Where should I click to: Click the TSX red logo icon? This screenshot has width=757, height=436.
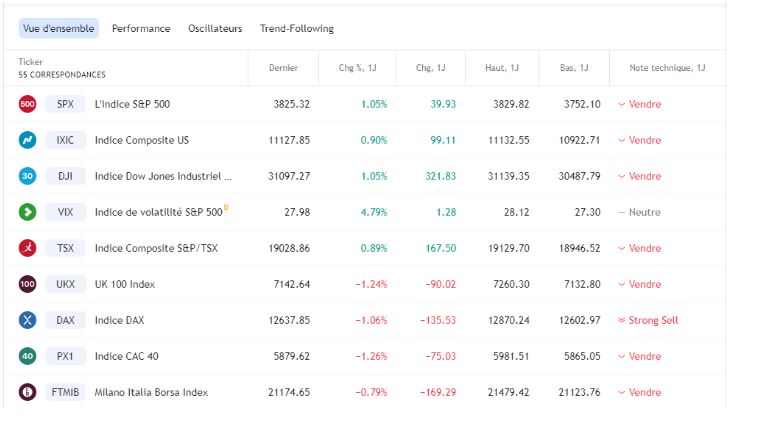(28, 248)
